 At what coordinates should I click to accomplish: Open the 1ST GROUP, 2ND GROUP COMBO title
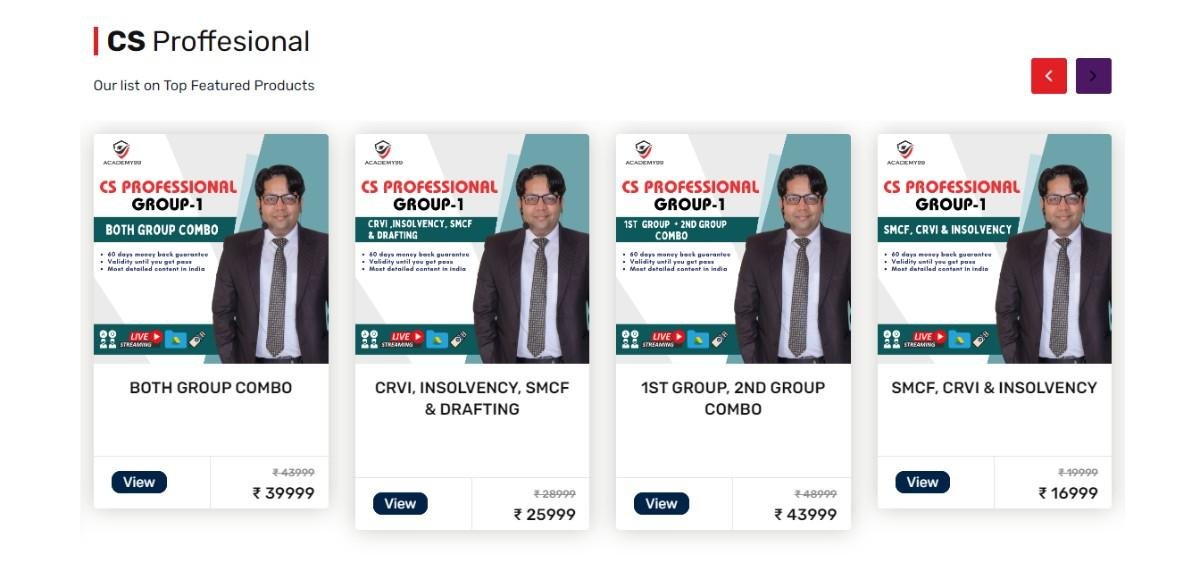click(x=733, y=398)
